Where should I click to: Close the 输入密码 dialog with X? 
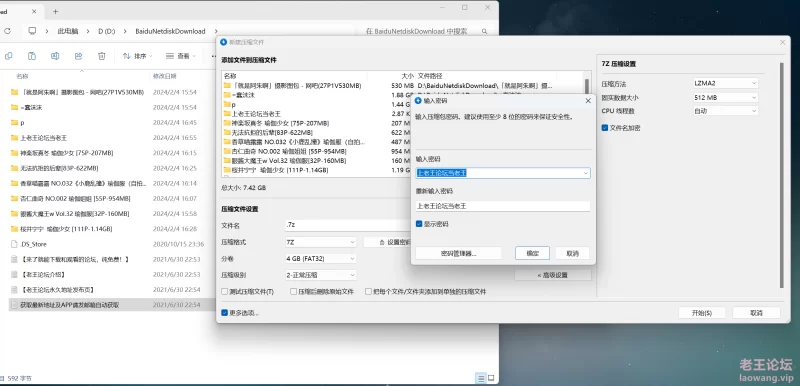[587, 101]
